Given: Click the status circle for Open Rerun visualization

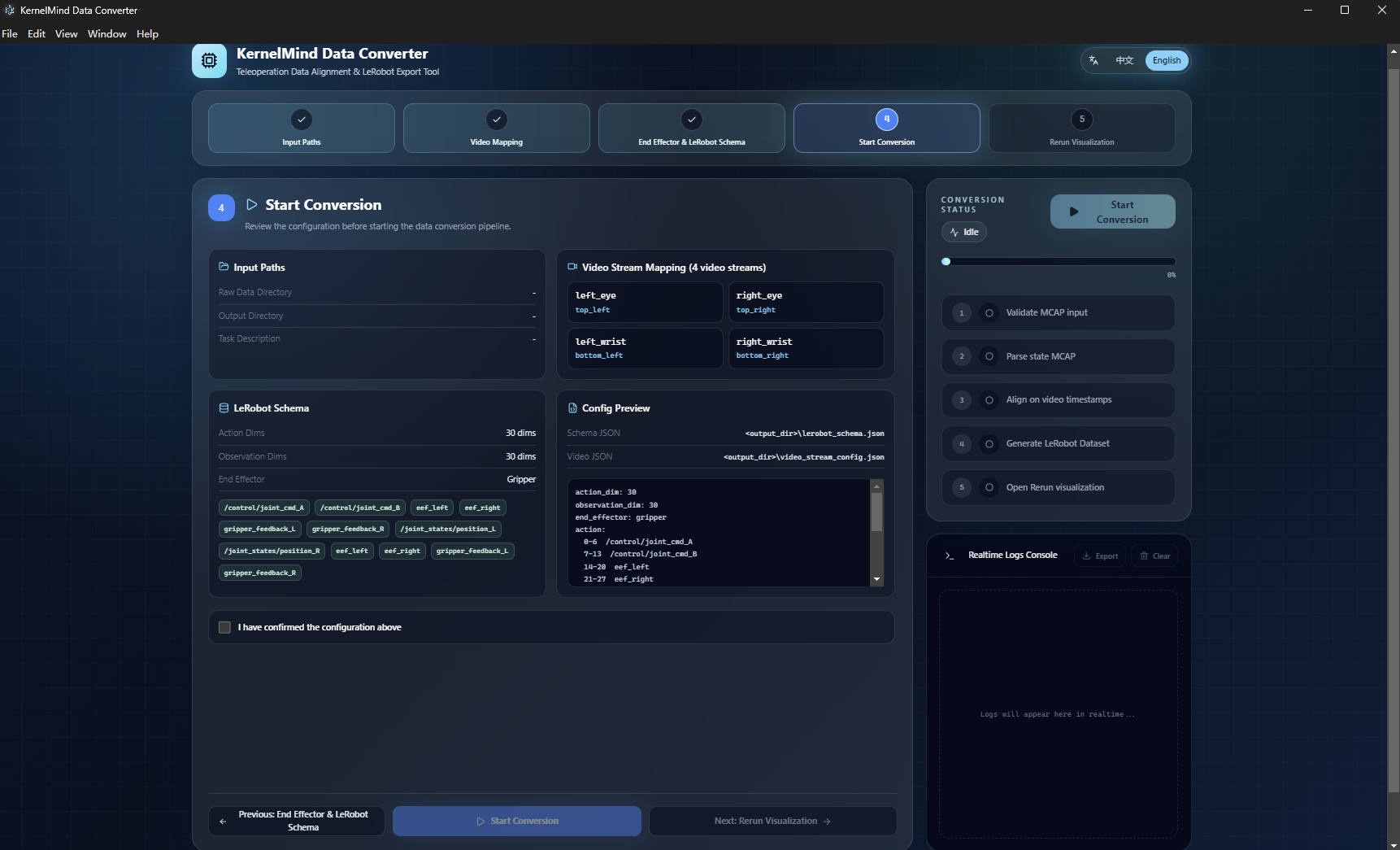Looking at the screenshot, I should 989,488.
